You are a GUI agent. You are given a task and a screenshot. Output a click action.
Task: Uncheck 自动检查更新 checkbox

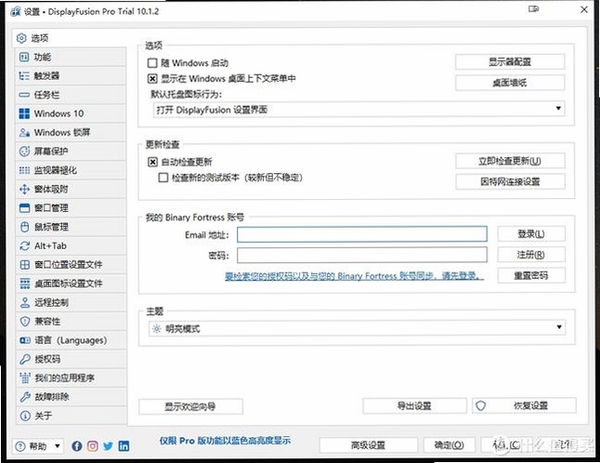[x=152, y=162]
